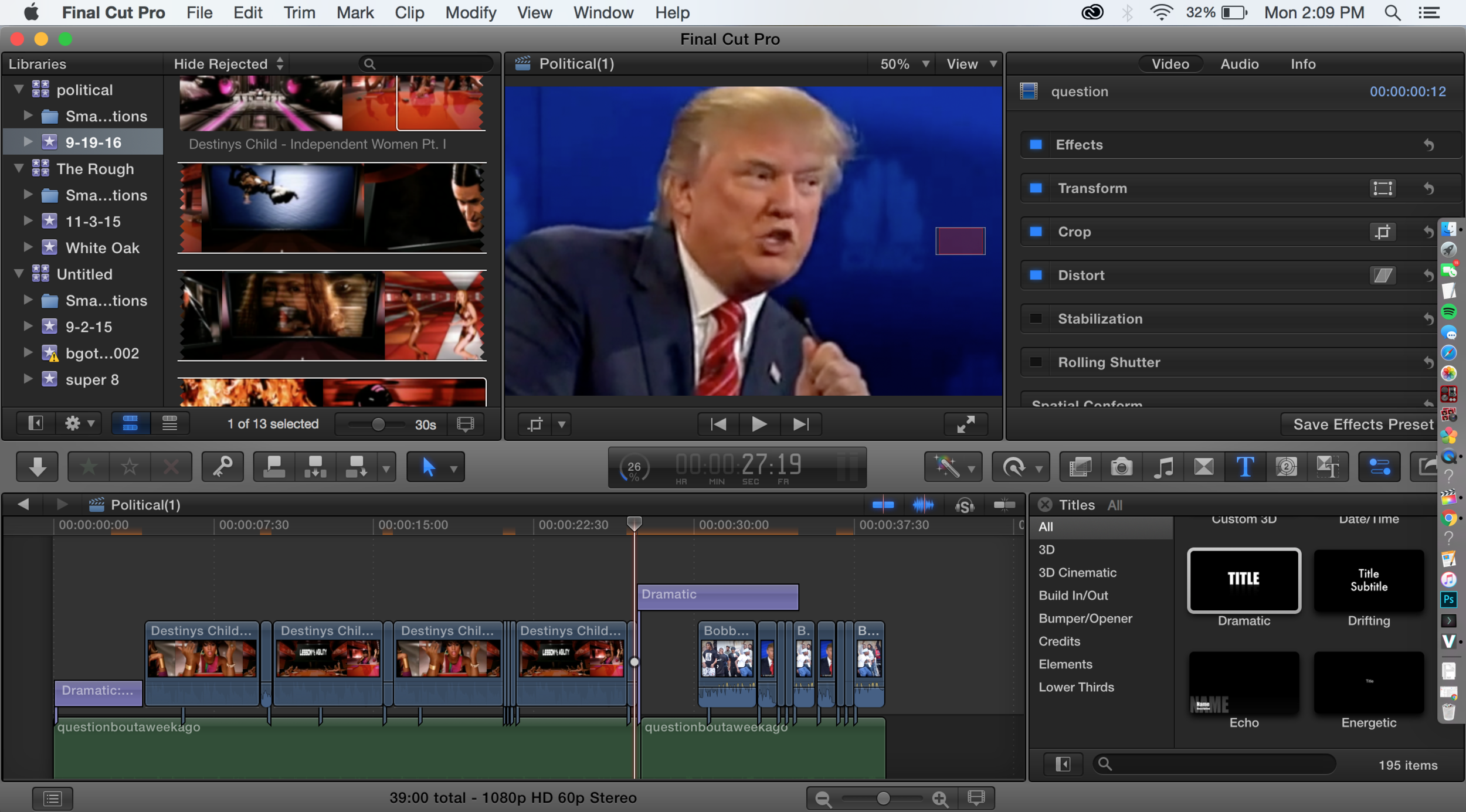Open the Music and Sound browser icon
The image size is (1466, 812).
(x=1163, y=467)
